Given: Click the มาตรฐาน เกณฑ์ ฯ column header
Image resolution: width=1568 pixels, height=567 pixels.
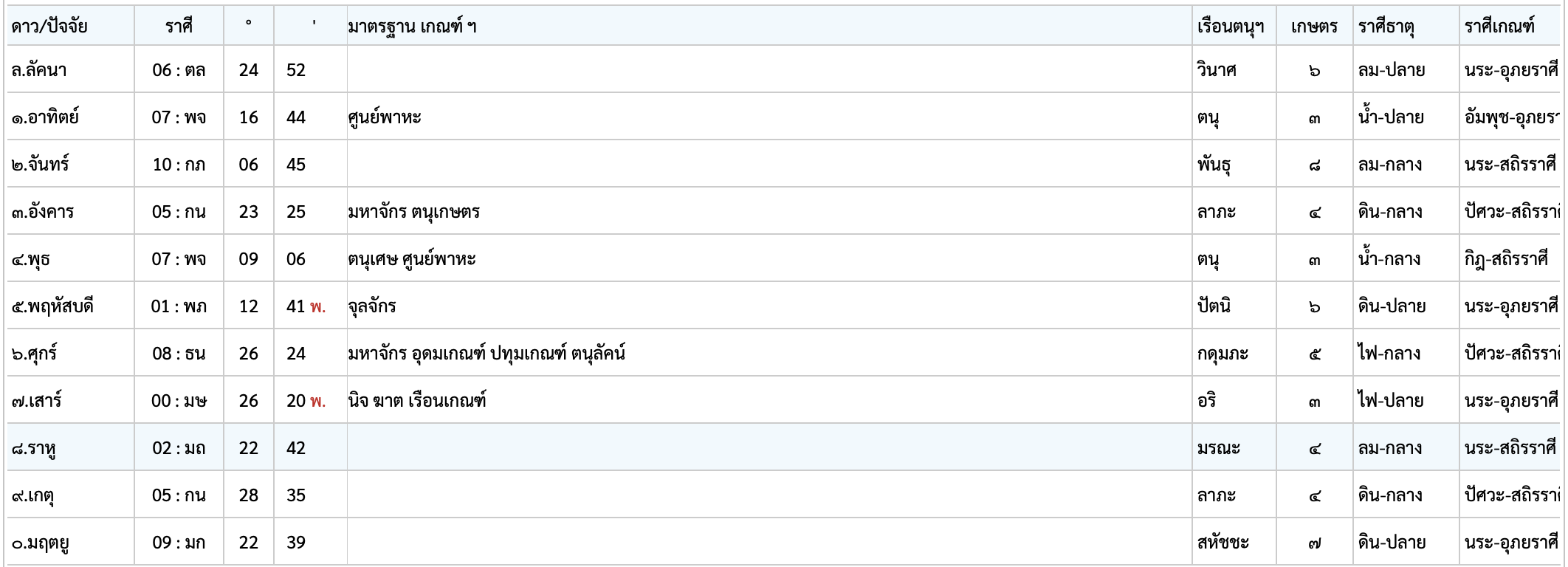Looking at the screenshot, I should tap(412, 27).
